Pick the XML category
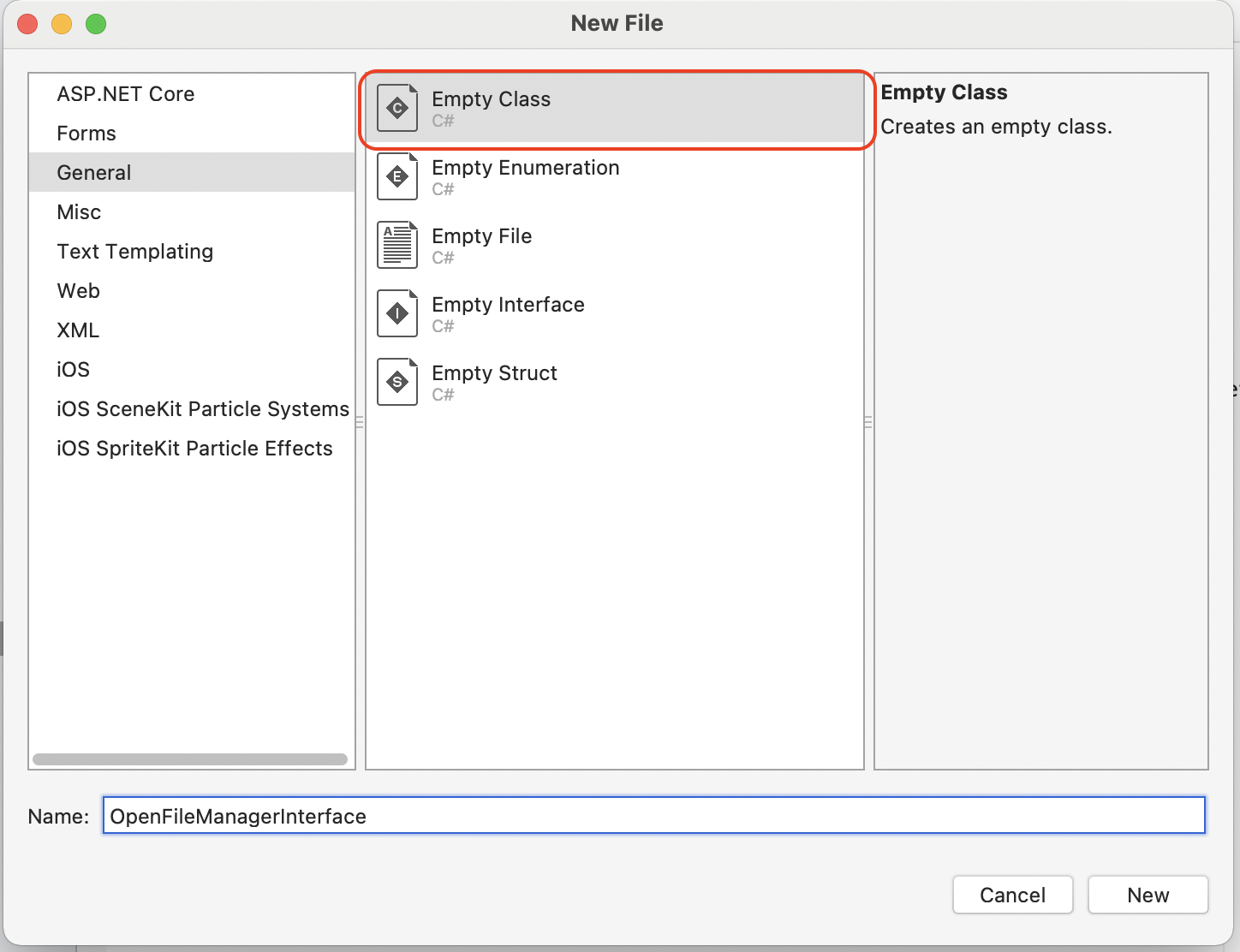 (78, 330)
